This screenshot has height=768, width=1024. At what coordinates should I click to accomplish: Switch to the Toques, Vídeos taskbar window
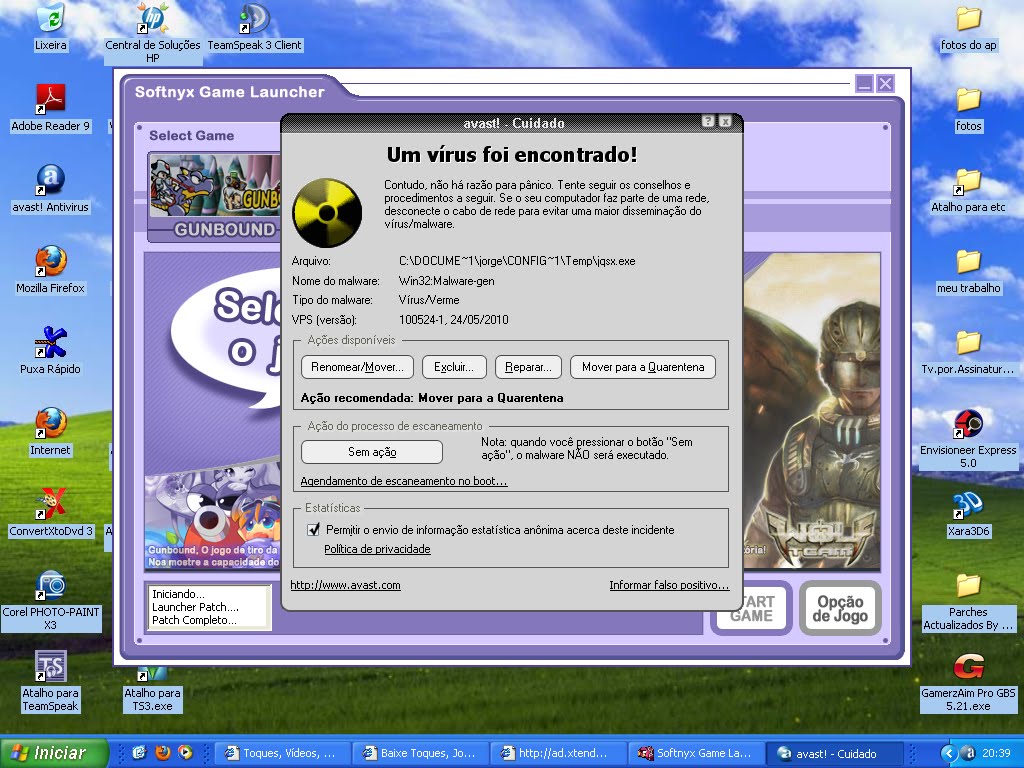point(281,753)
